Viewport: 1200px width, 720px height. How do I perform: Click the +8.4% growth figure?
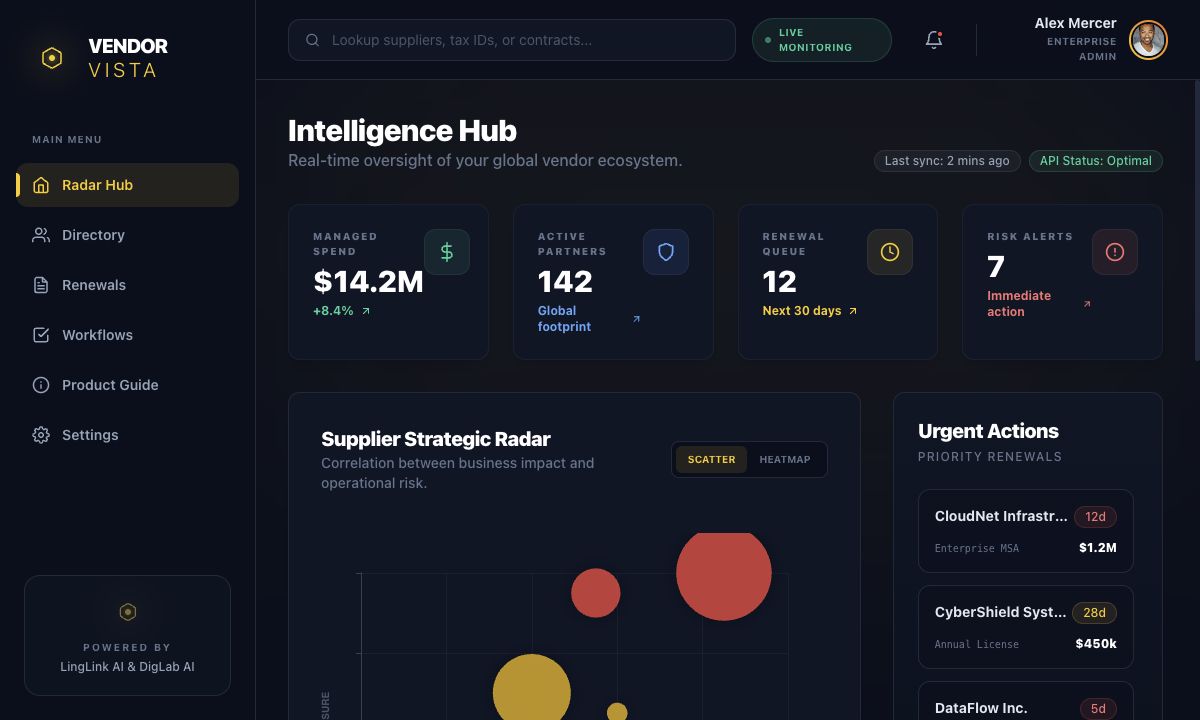pyautogui.click(x=333, y=311)
